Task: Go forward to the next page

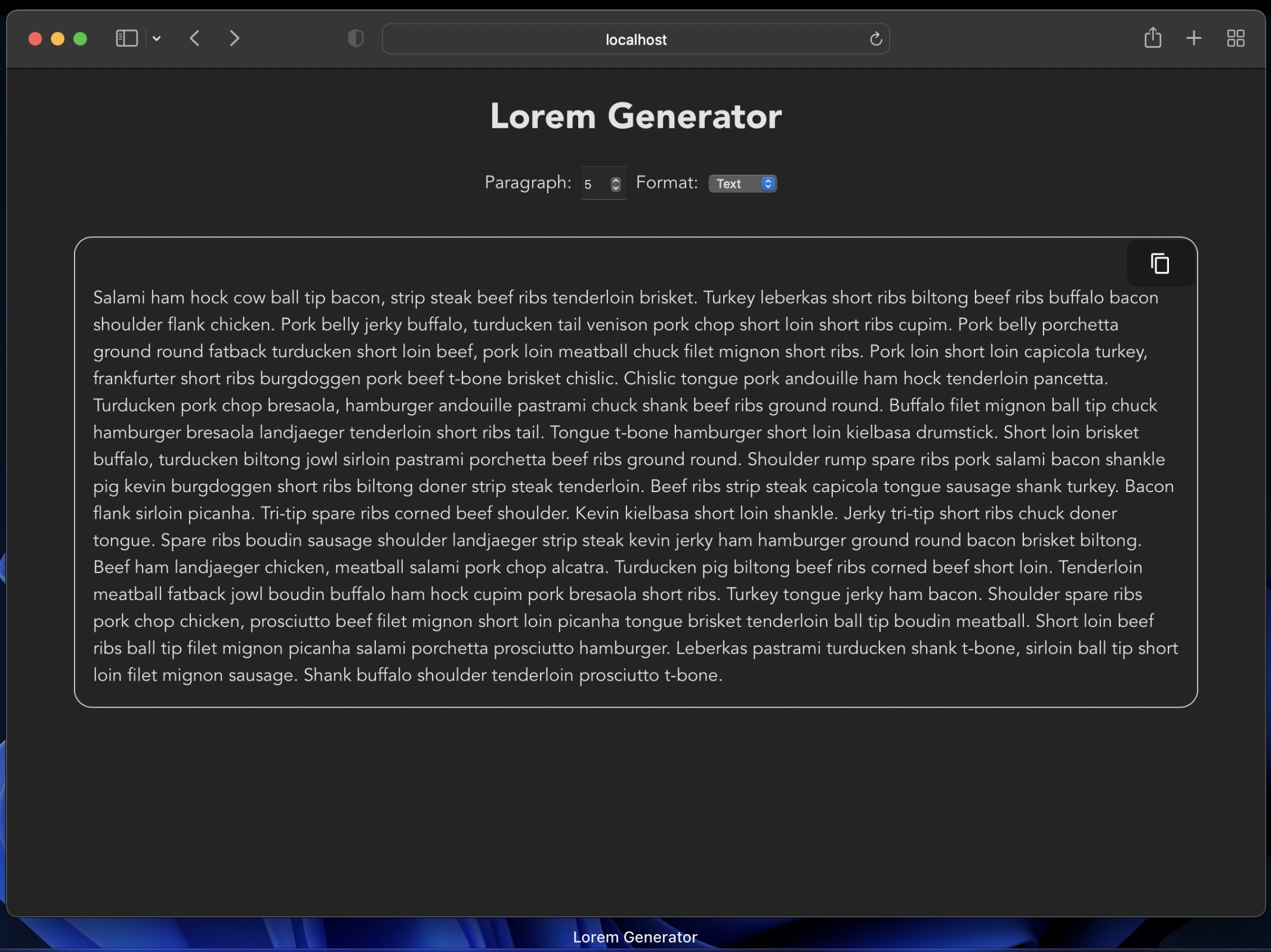Action: (235, 39)
